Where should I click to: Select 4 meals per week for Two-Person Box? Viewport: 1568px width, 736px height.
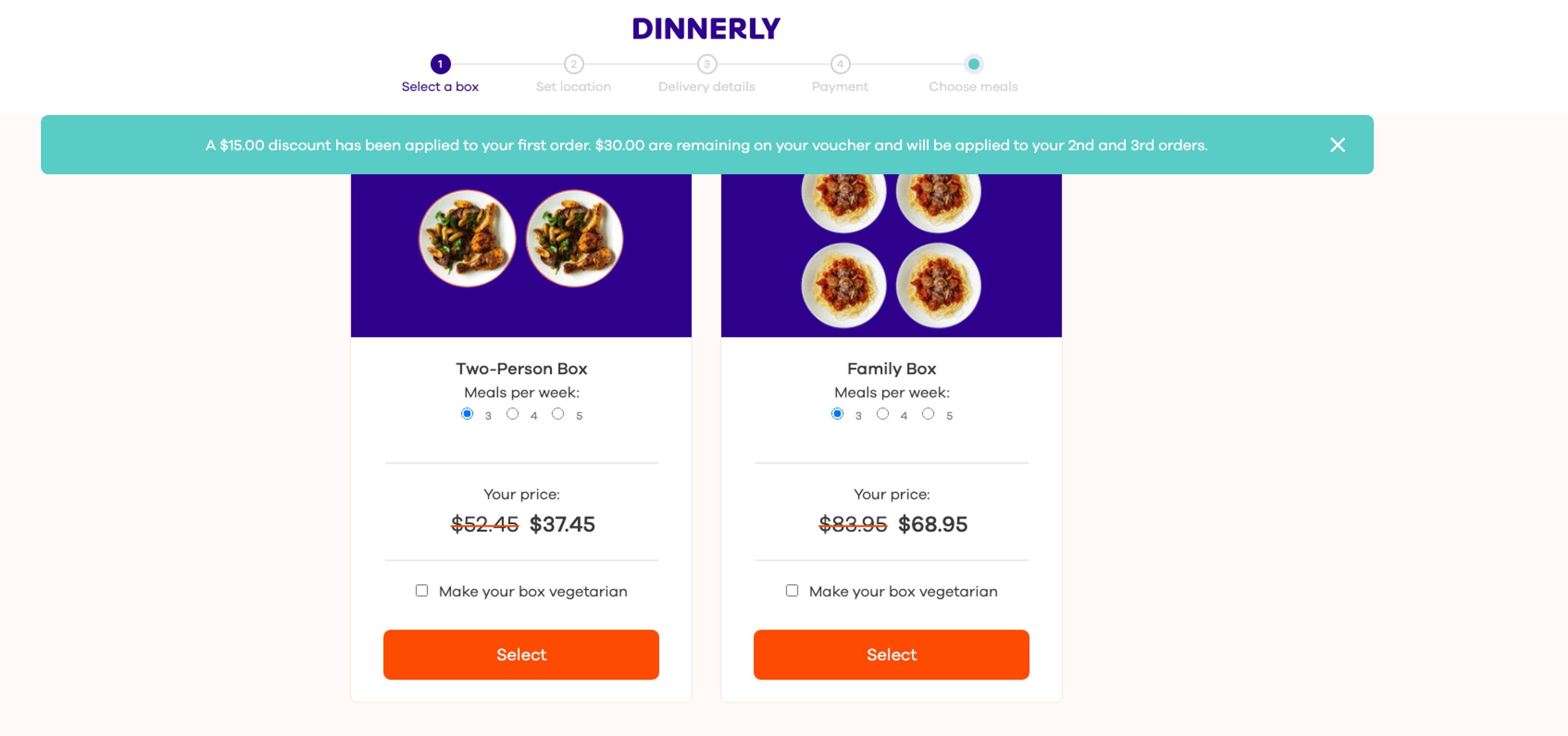[x=512, y=414]
